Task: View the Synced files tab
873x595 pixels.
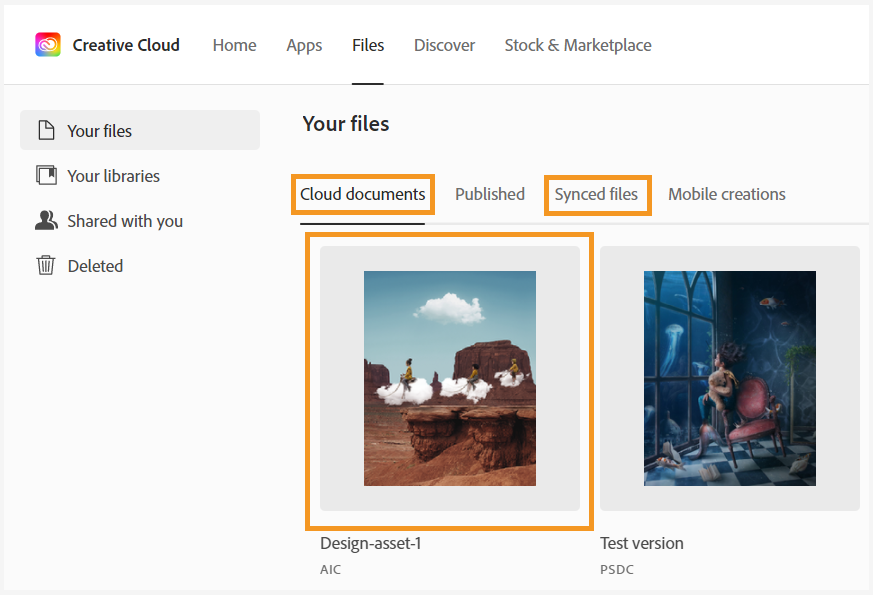Action: coord(597,194)
